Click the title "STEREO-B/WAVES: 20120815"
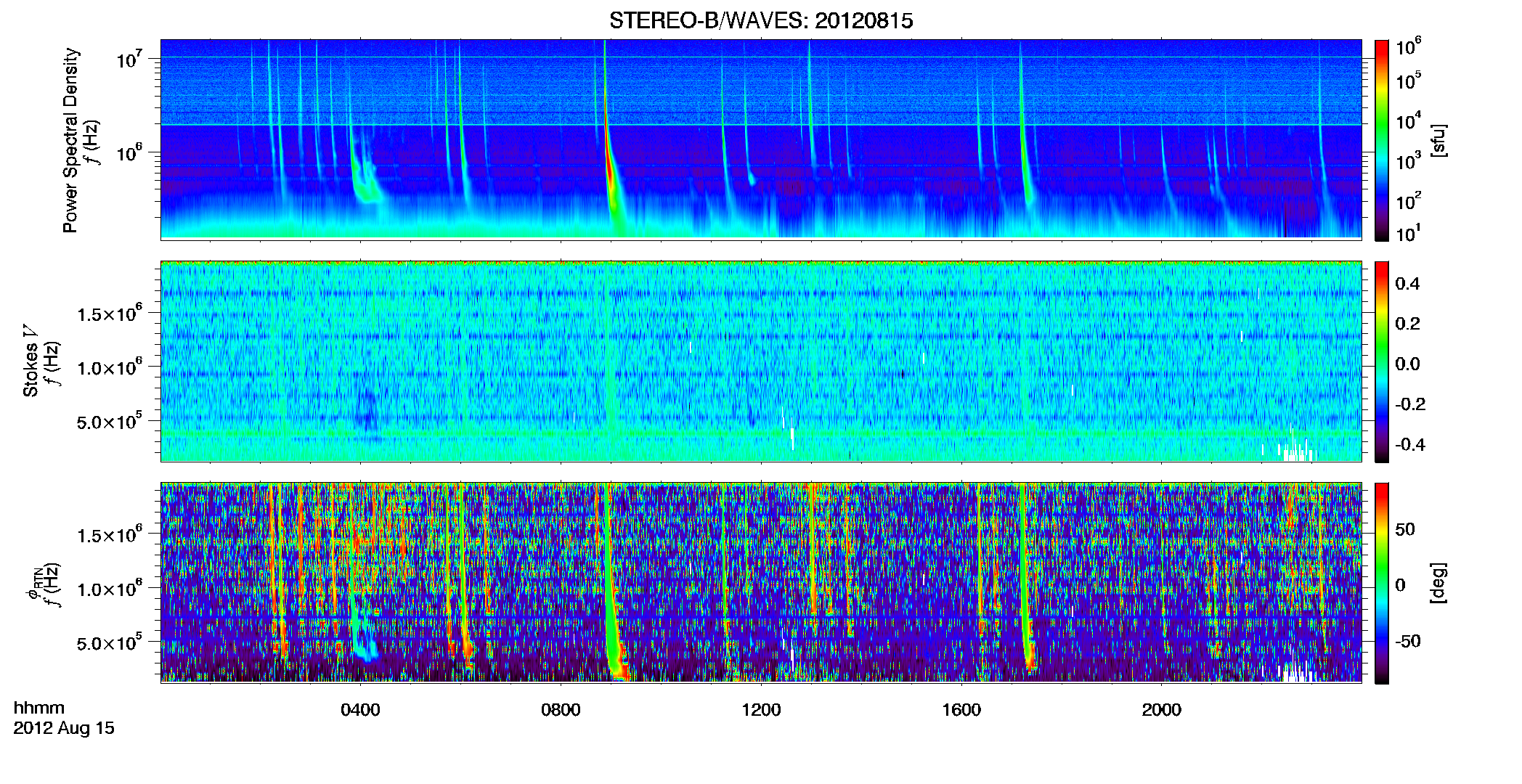The image size is (1522, 784). pos(761,20)
